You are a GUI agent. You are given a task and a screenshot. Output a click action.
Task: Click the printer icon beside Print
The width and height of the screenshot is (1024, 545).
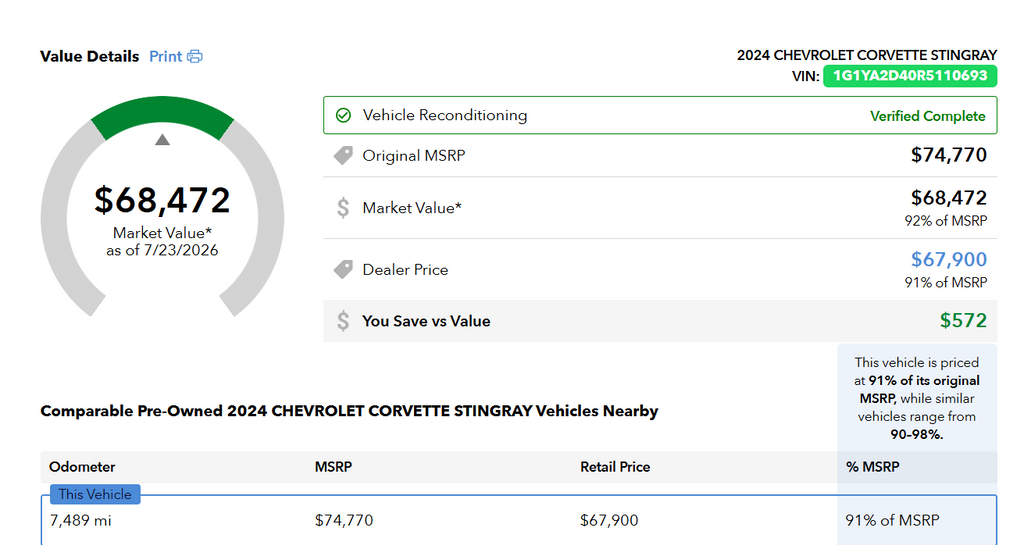pyautogui.click(x=195, y=57)
